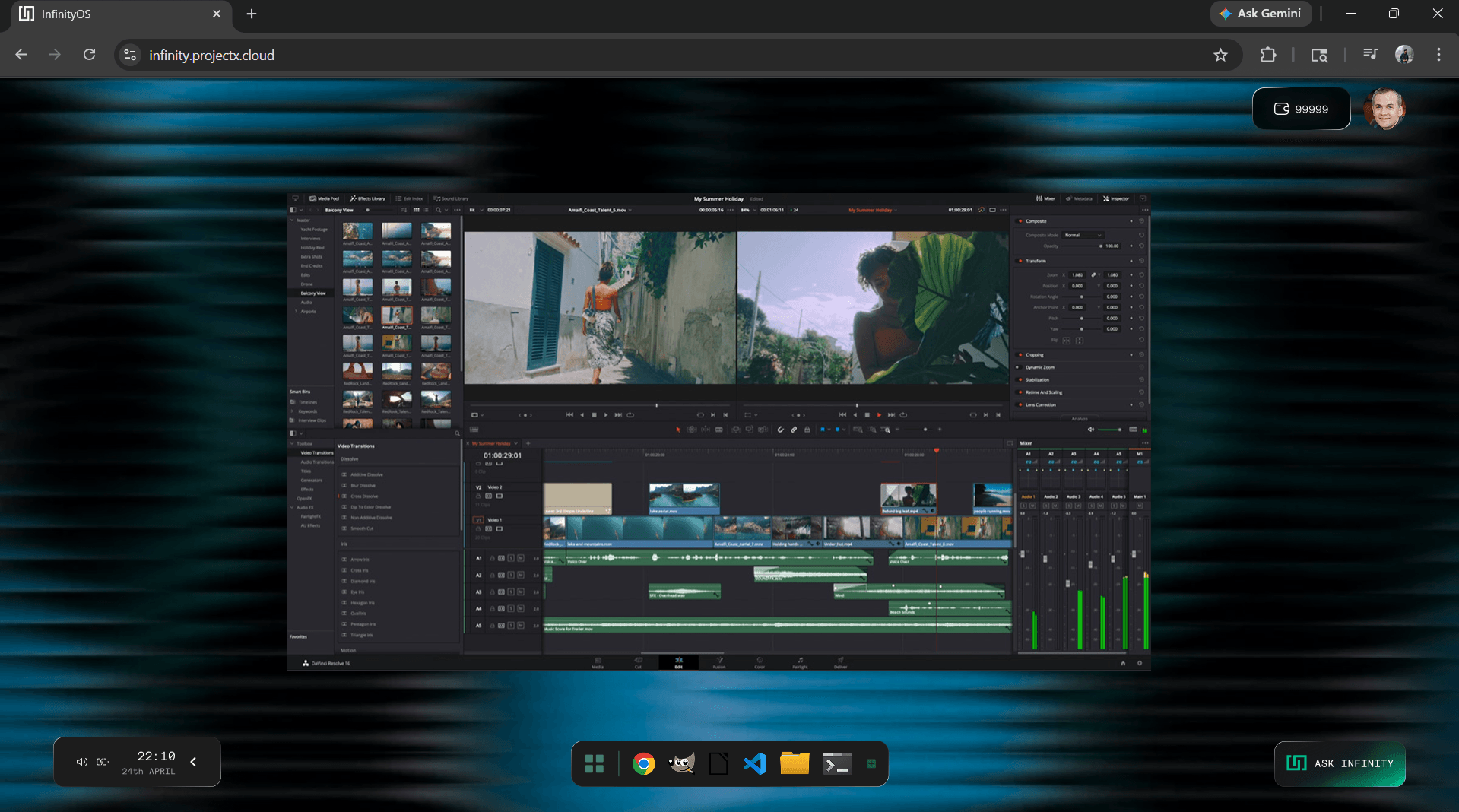1459x812 pixels.
Task: Click Play in the source viewer
Action: (606, 415)
